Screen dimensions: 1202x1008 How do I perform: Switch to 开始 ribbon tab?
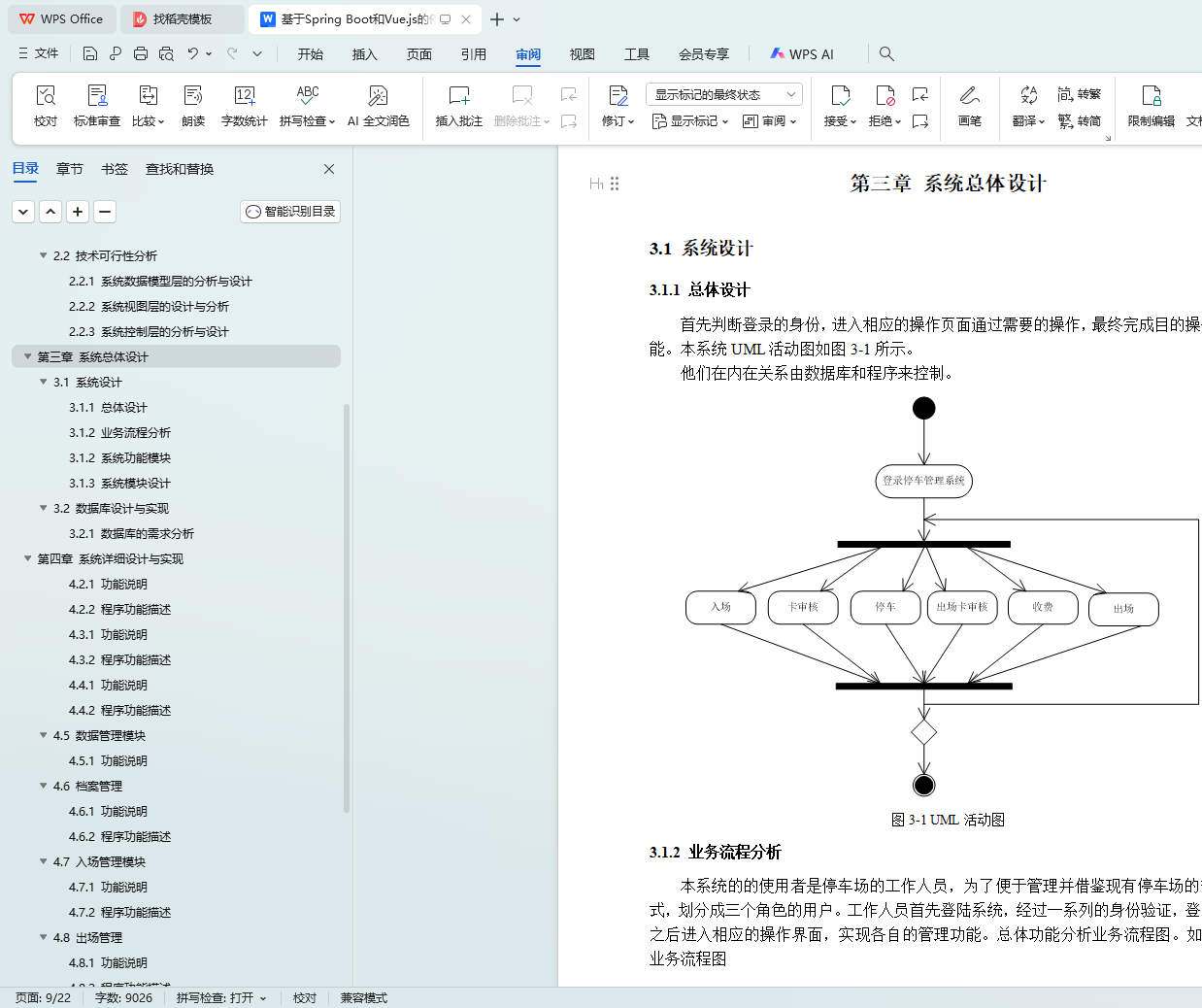311,54
